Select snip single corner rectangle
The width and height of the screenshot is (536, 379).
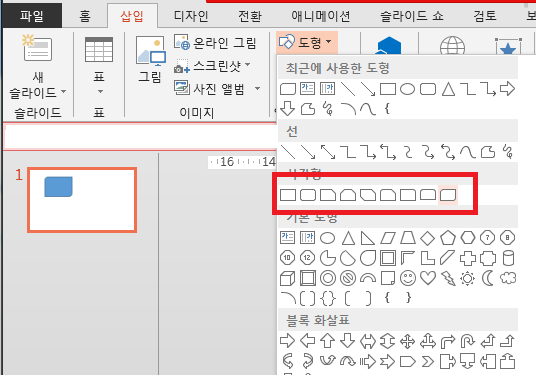[328, 195]
